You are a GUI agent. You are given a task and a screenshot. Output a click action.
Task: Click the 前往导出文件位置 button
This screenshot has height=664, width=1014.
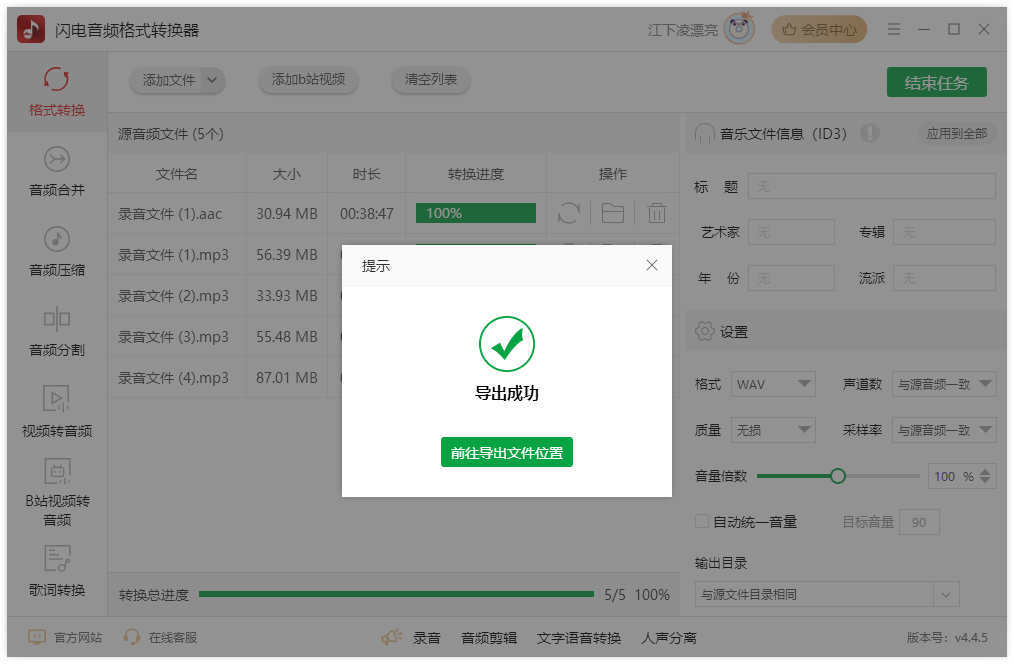point(507,452)
